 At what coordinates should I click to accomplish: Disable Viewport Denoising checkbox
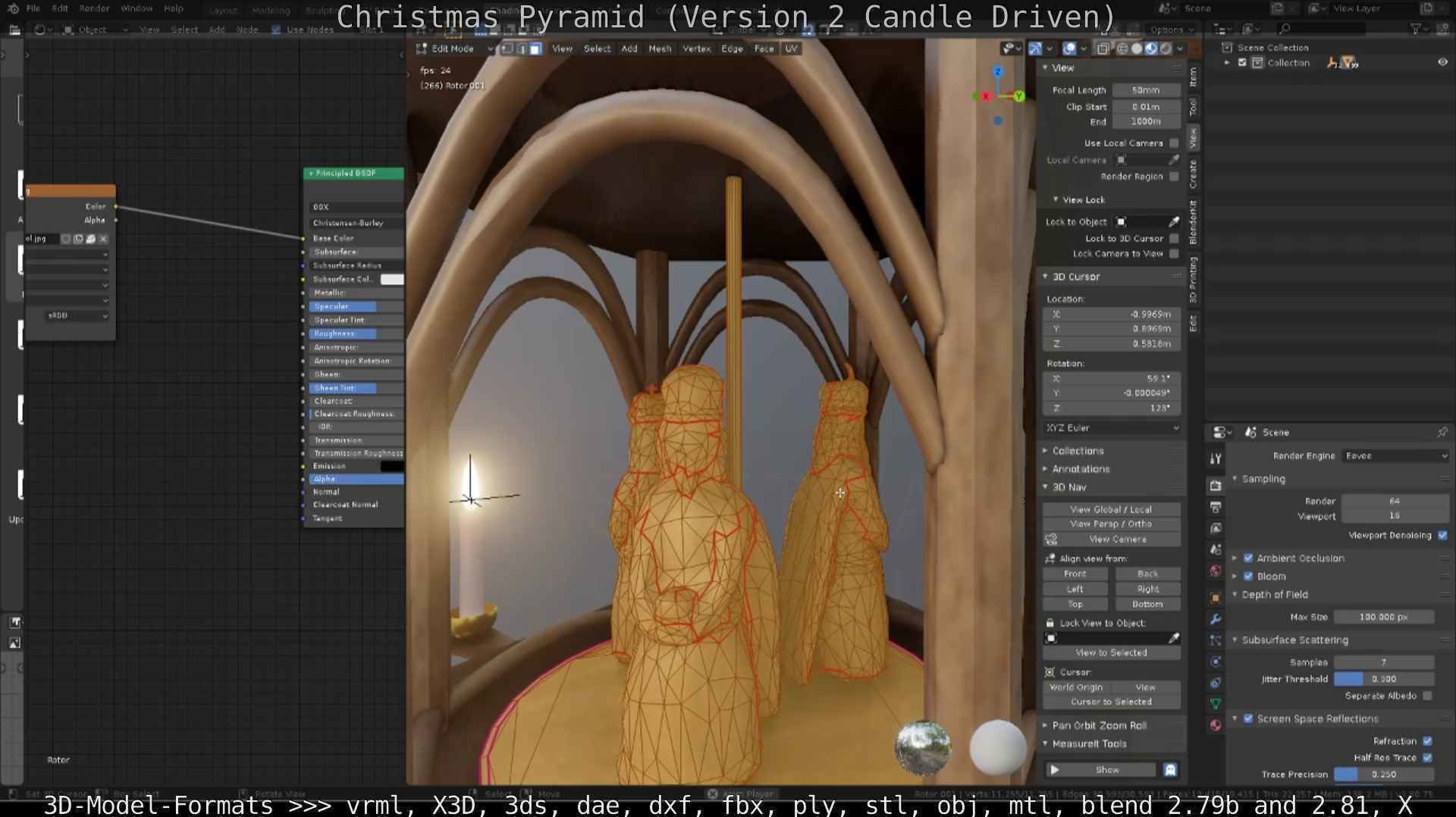pos(1442,536)
